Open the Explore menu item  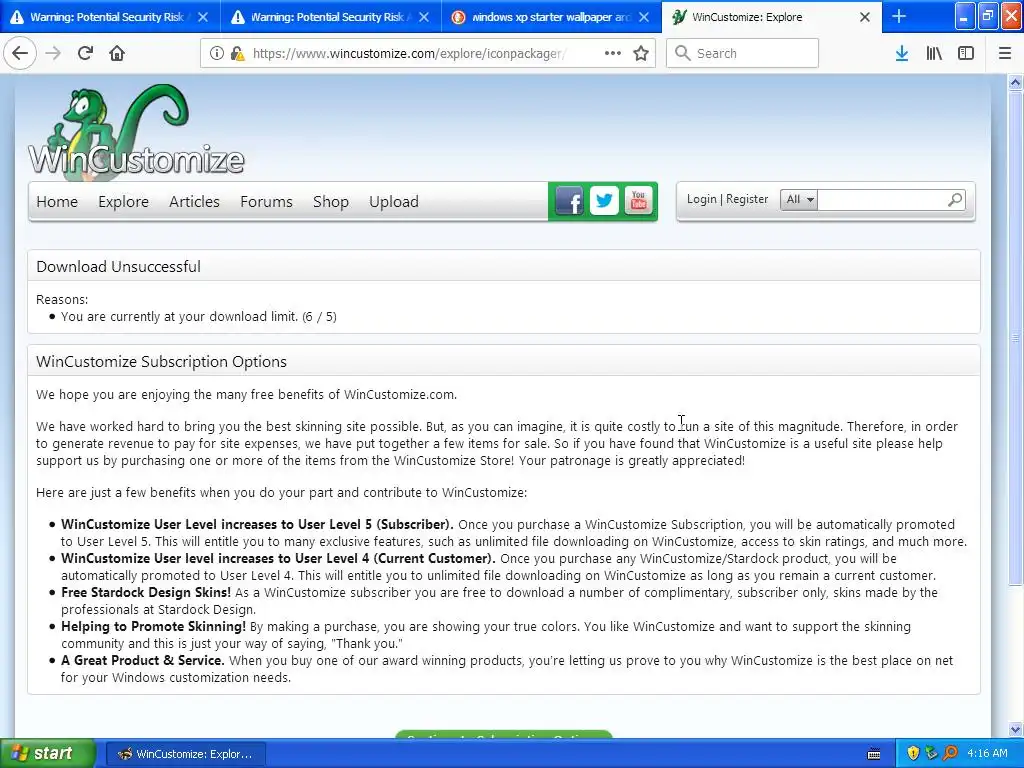click(x=123, y=202)
